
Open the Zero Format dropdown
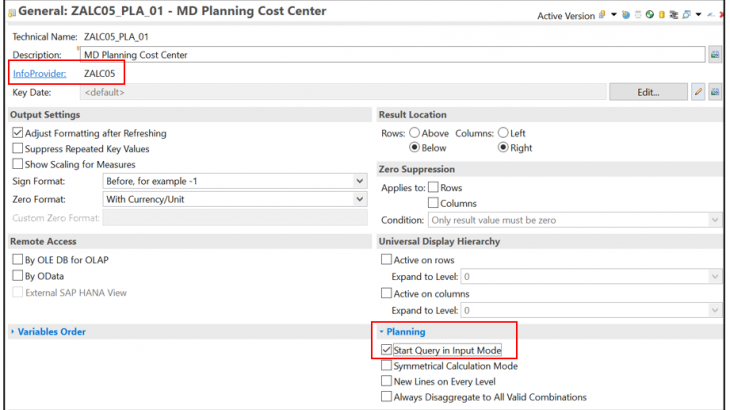360,199
